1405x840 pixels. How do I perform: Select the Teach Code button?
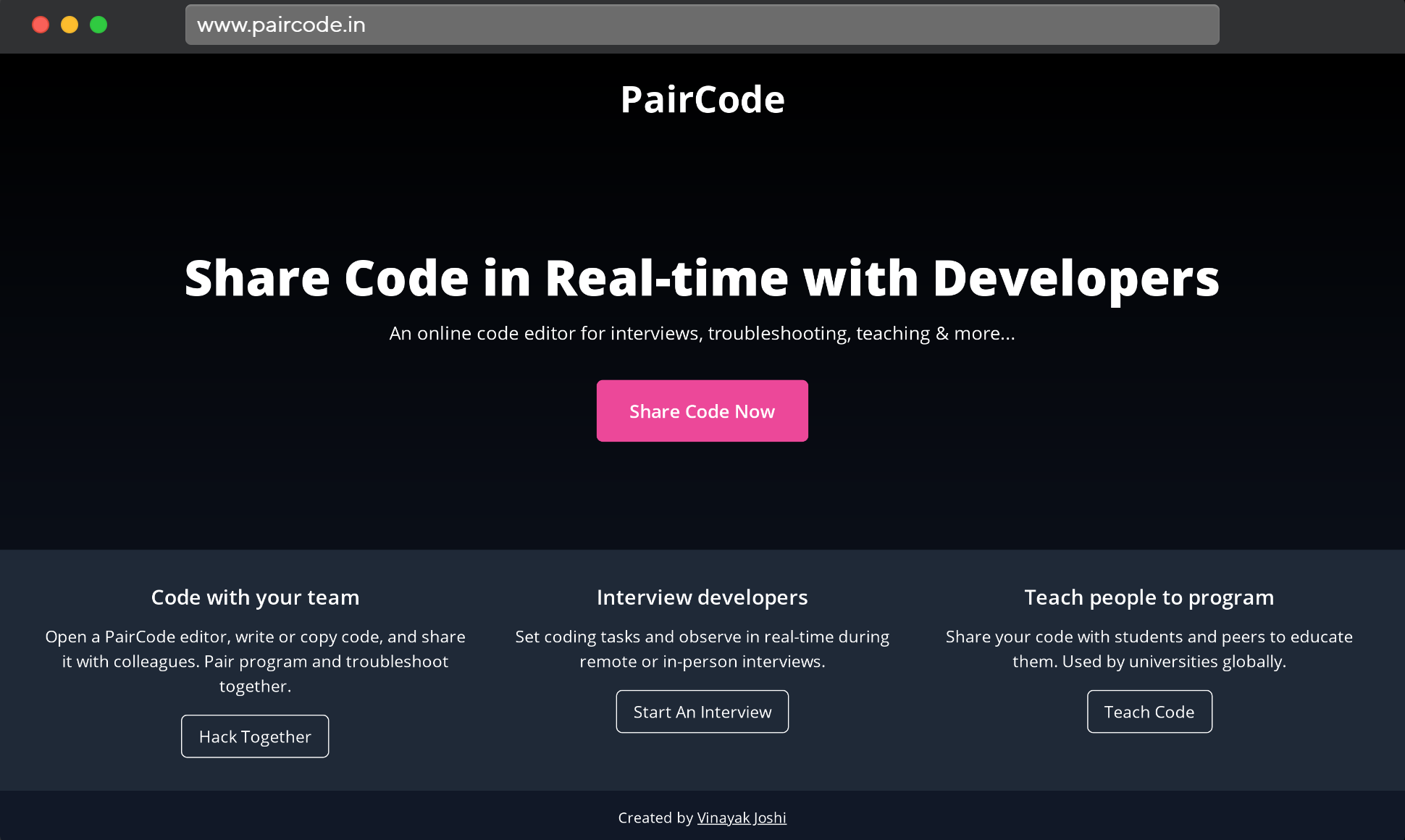[1149, 712]
